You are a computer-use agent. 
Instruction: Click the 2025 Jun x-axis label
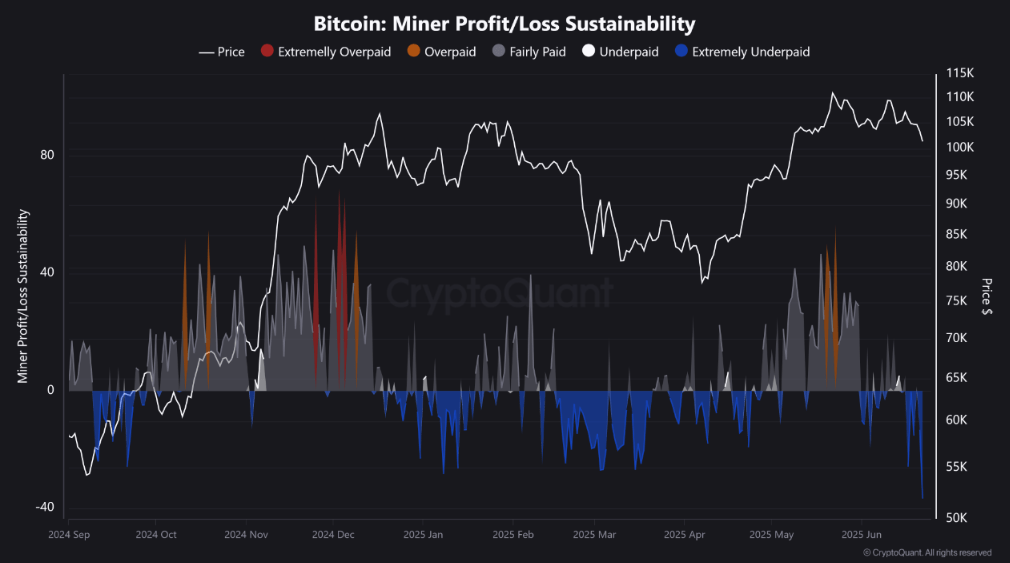860,535
